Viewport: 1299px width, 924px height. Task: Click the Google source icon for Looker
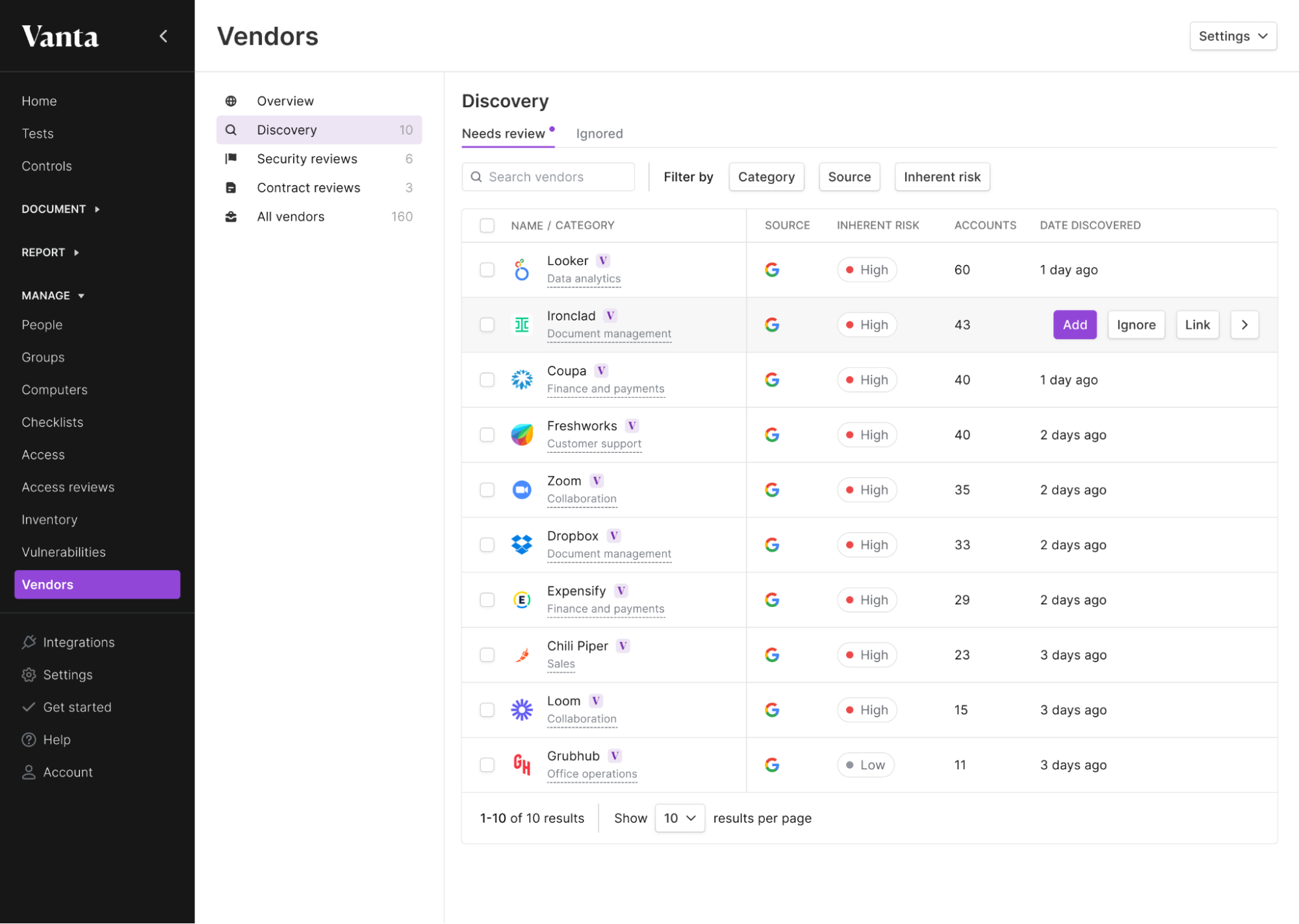pos(773,270)
